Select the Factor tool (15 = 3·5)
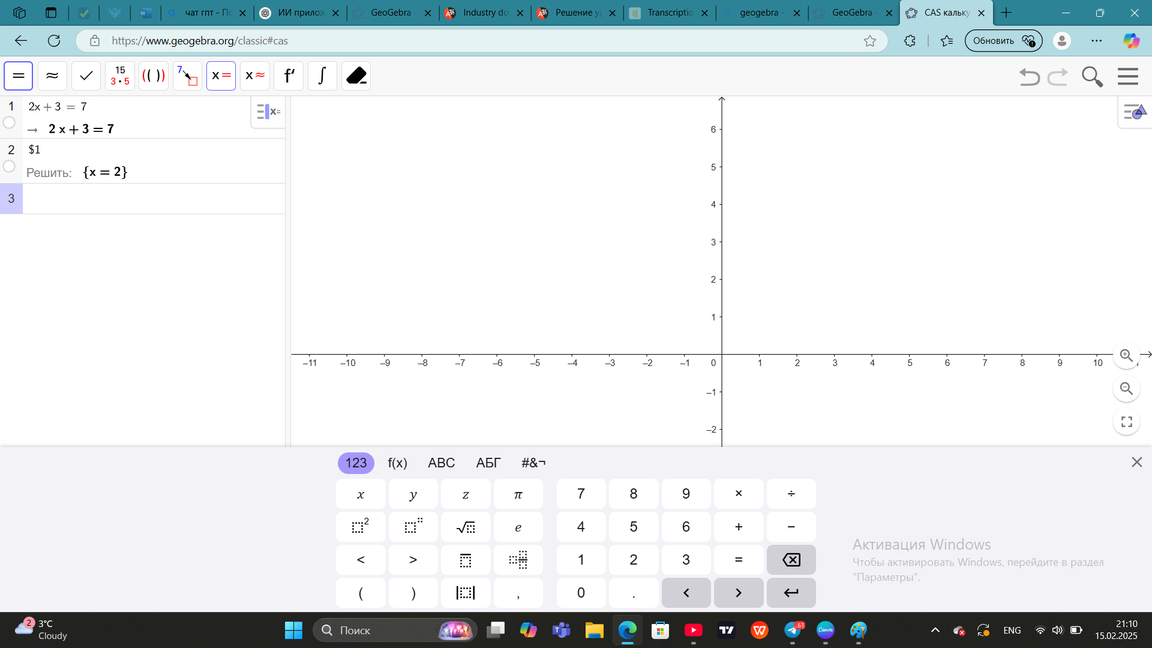Image resolution: width=1152 pixels, height=648 pixels. pos(120,76)
